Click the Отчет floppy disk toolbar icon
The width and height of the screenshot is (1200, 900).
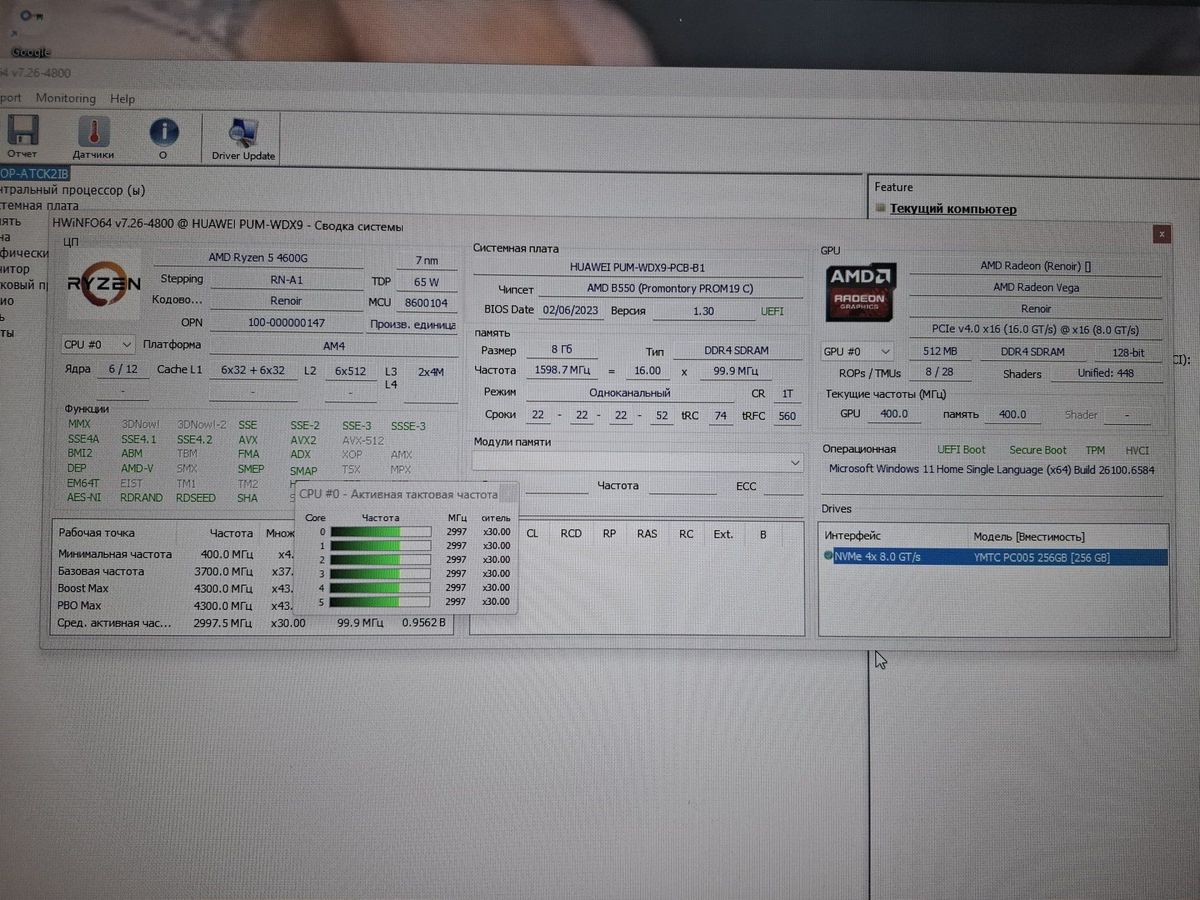click(22, 132)
